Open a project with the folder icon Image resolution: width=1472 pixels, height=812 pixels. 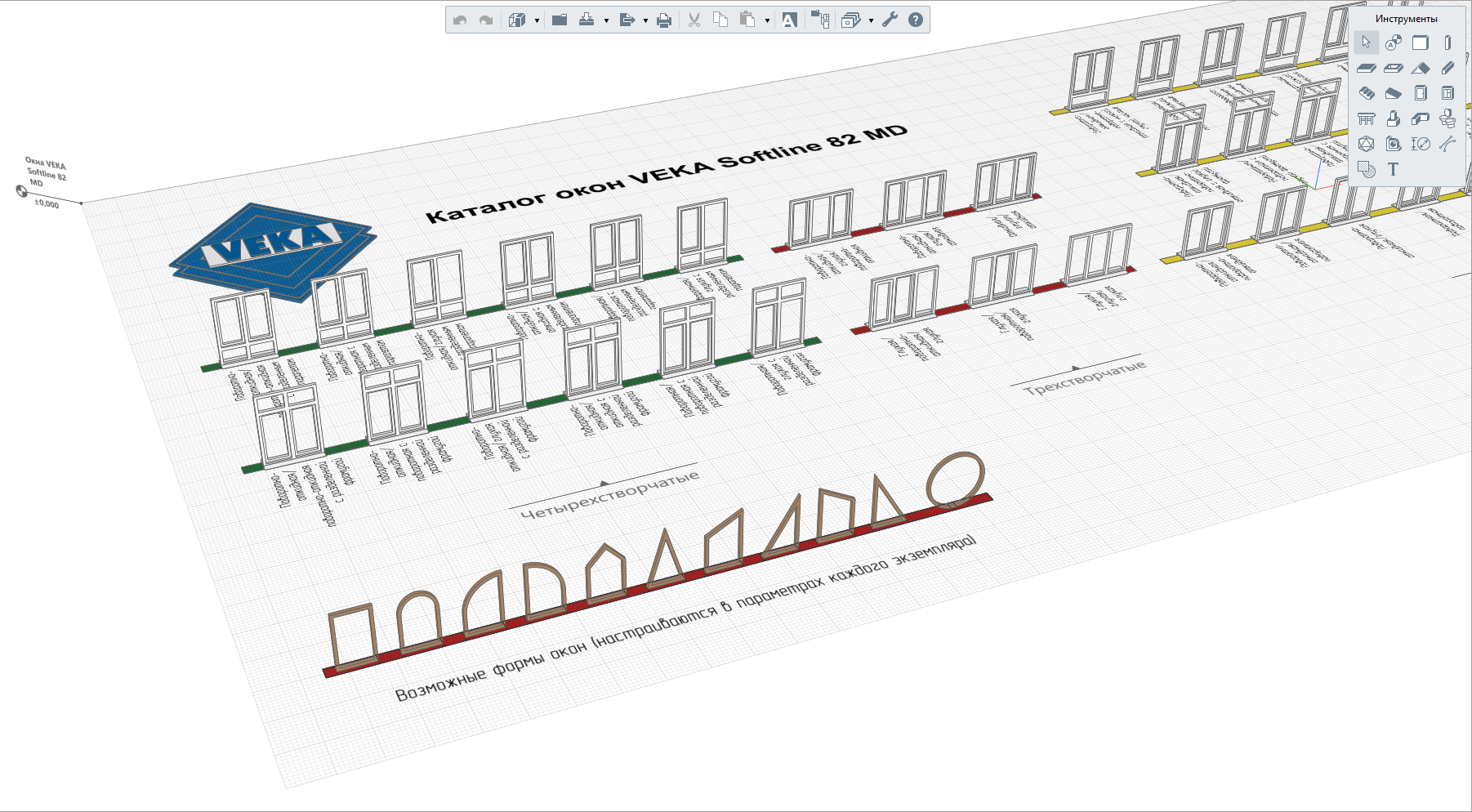point(560,20)
